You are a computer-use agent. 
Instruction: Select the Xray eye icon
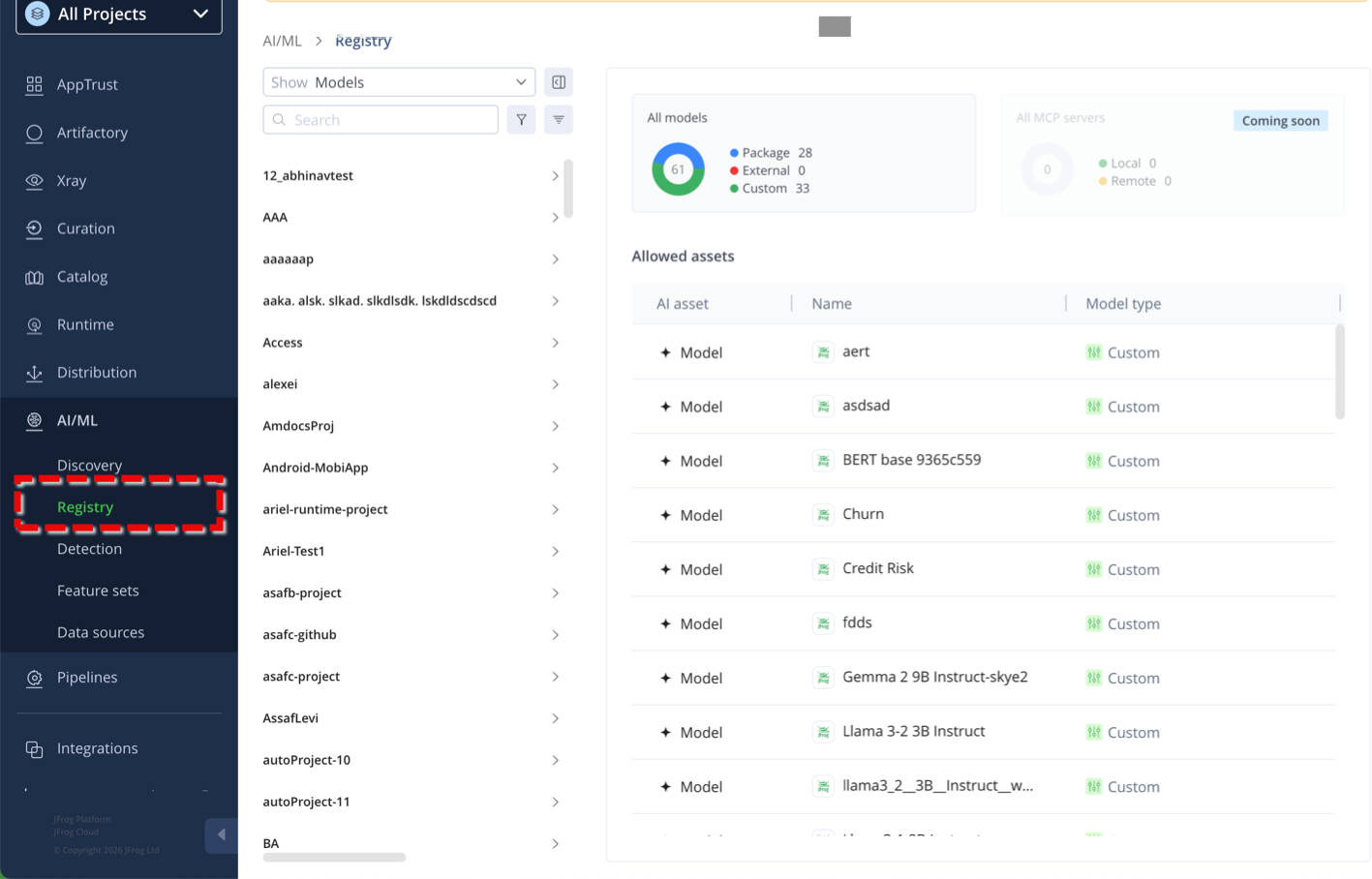[x=34, y=181]
